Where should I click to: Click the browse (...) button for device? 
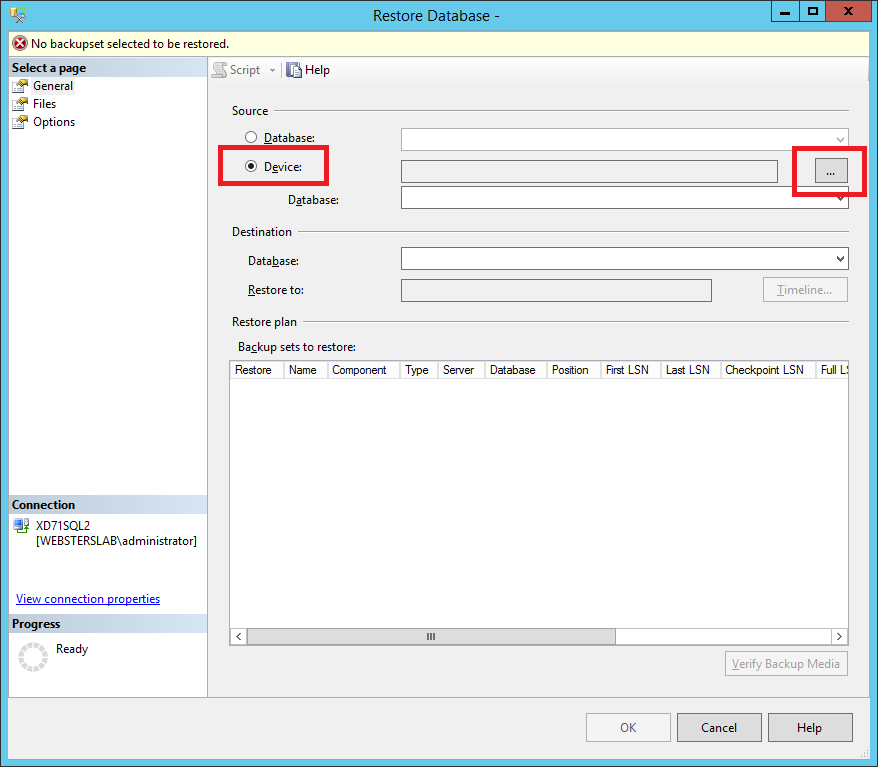(830, 172)
